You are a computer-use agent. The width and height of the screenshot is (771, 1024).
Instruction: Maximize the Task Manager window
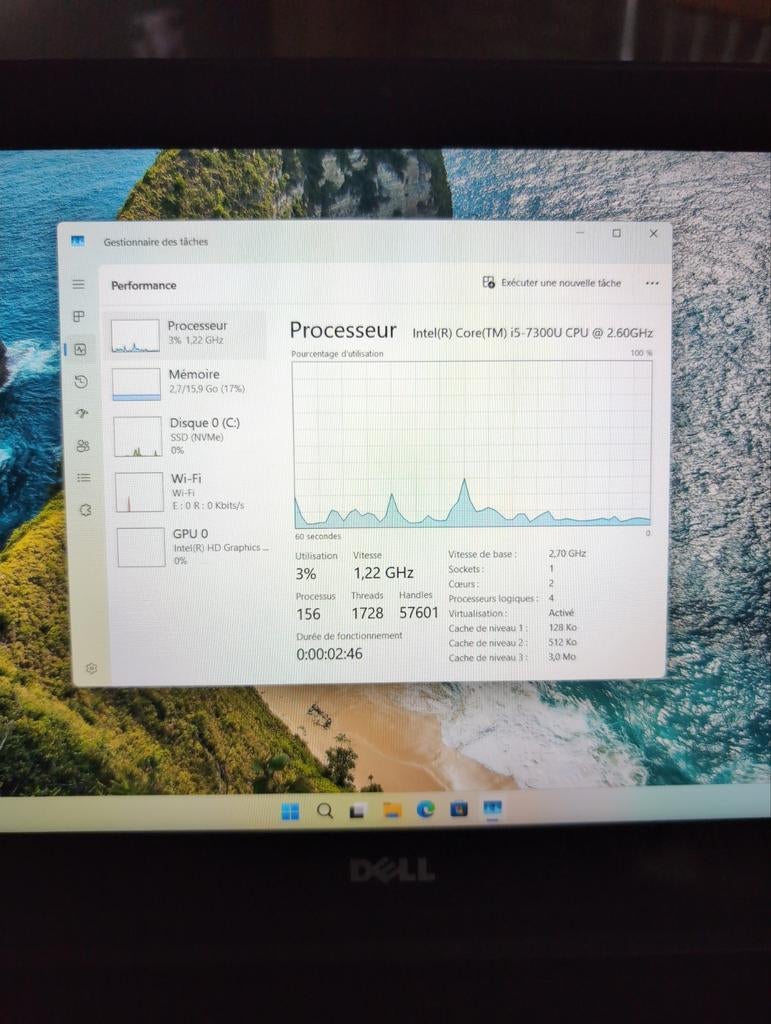point(616,233)
